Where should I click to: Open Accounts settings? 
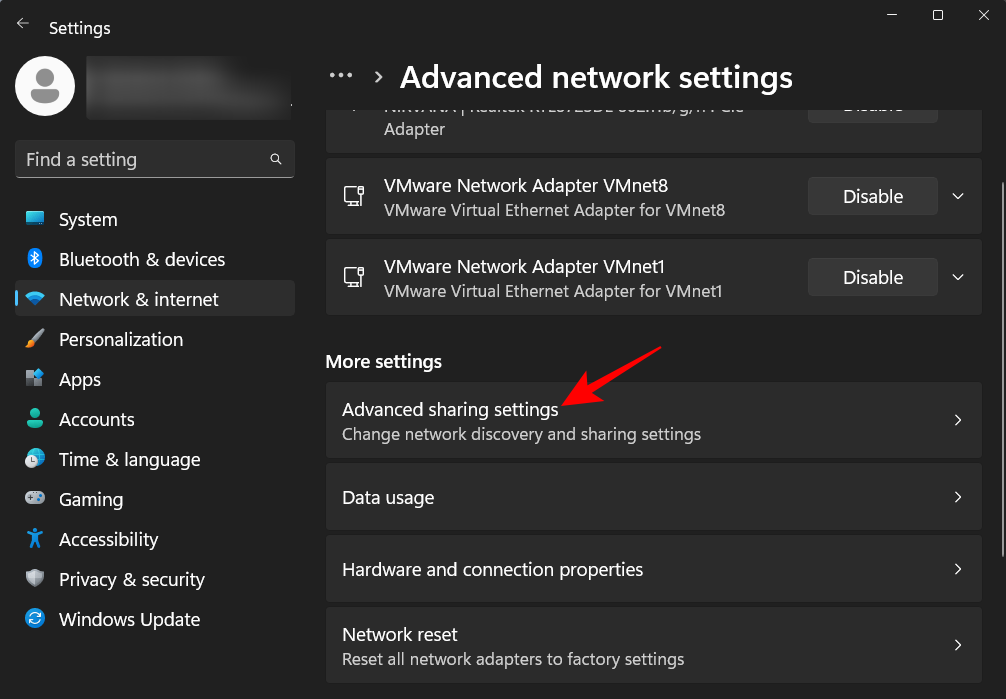pyautogui.click(x=96, y=419)
